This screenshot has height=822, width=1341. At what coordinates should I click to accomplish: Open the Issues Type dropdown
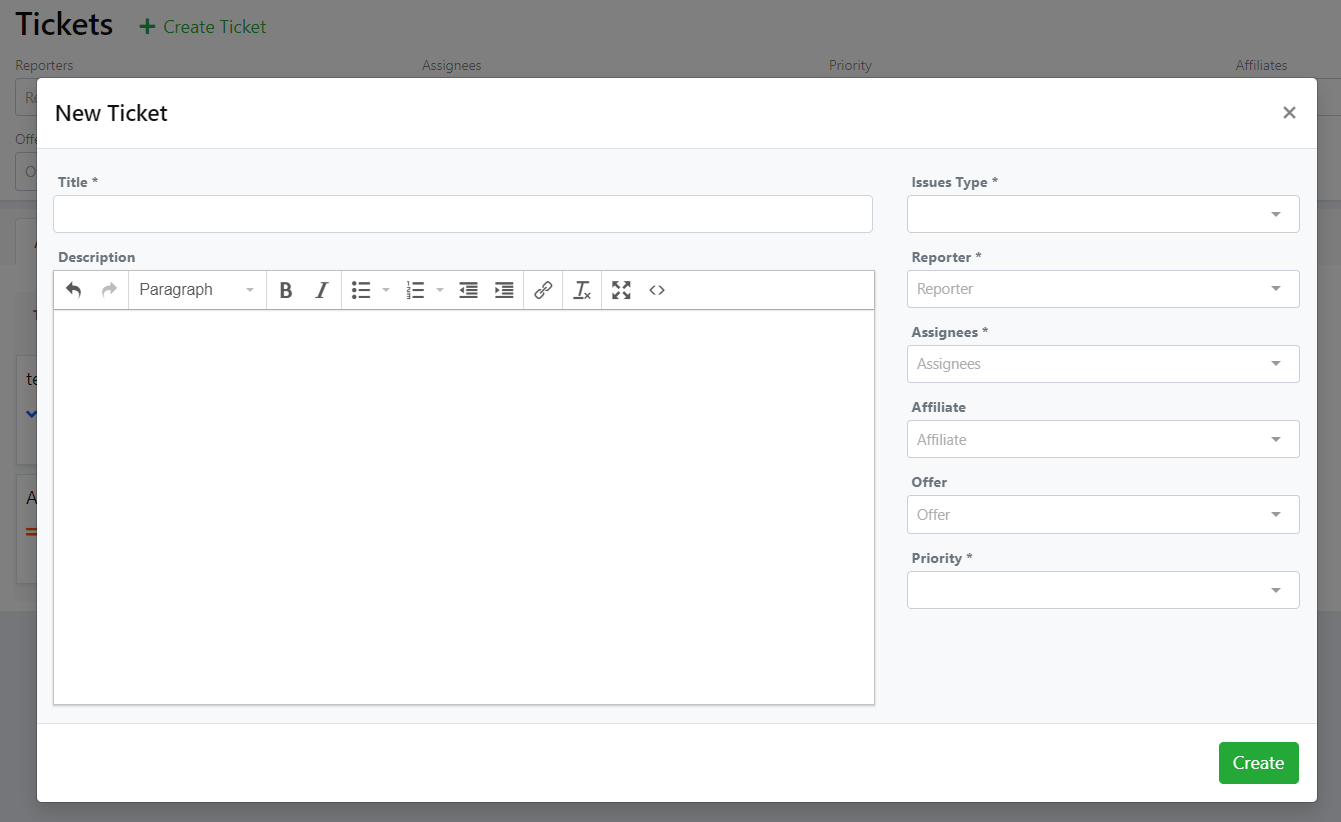point(1103,213)
